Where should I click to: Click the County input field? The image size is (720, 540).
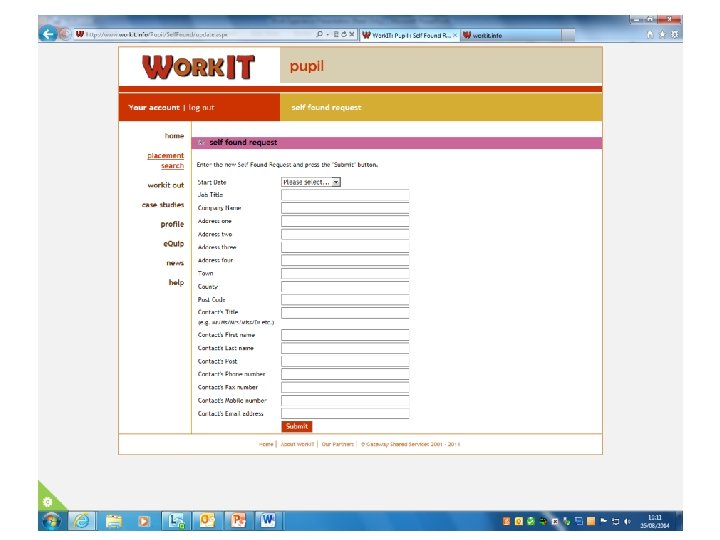pyautogui.click(x=345, y=287)
